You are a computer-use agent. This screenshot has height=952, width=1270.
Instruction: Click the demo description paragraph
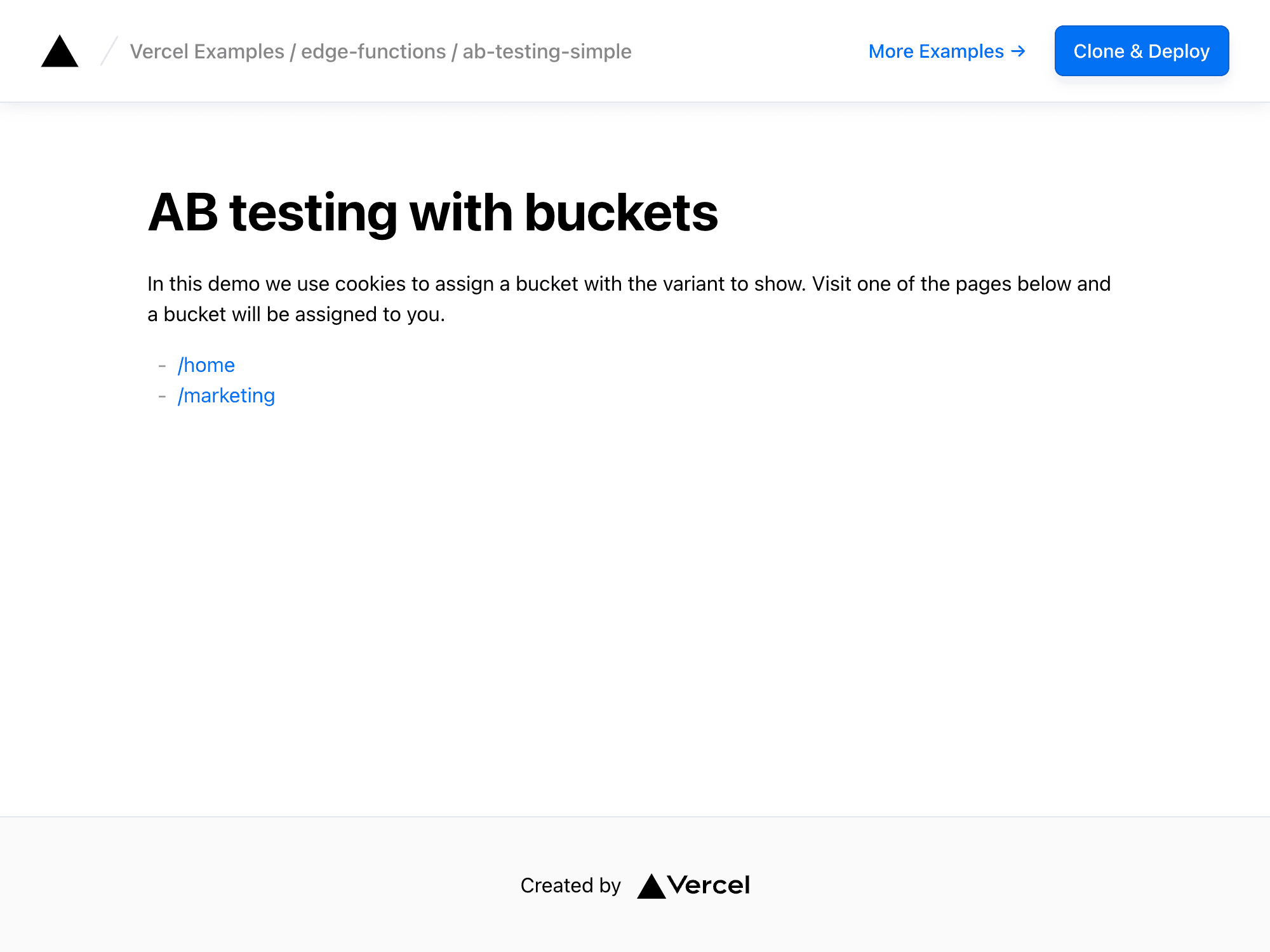click(x=629, y=298)
